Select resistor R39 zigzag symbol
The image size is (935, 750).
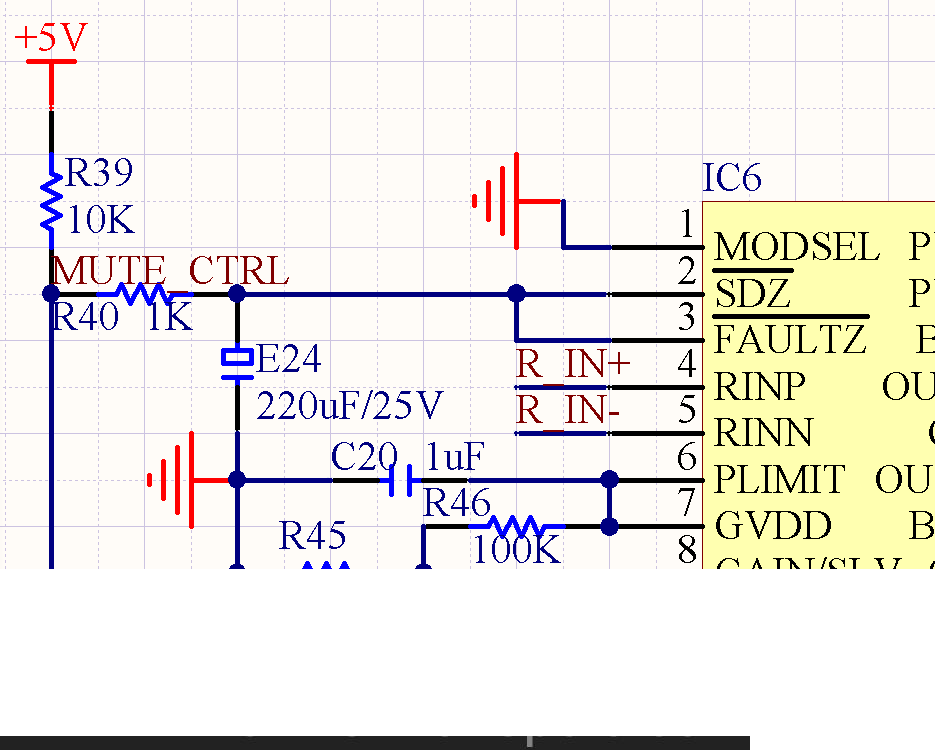[x=51, y=201]
